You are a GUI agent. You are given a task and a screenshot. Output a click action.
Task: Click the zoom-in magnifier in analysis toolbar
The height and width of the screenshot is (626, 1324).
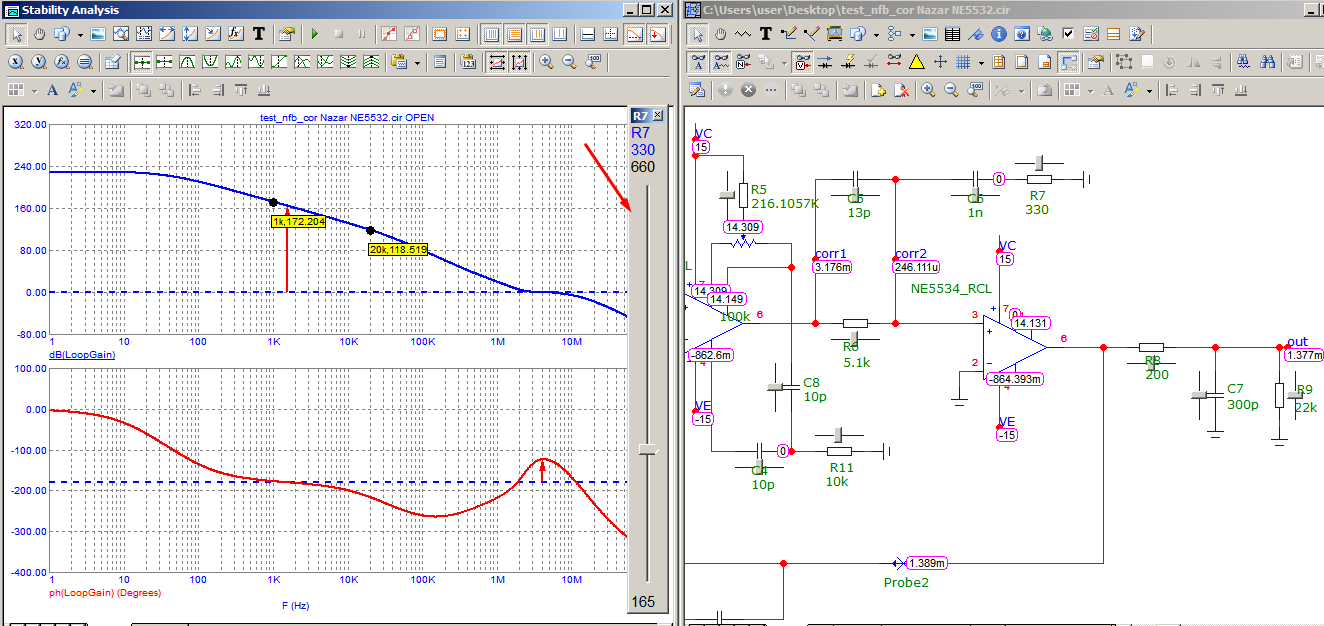coord(546,62)
